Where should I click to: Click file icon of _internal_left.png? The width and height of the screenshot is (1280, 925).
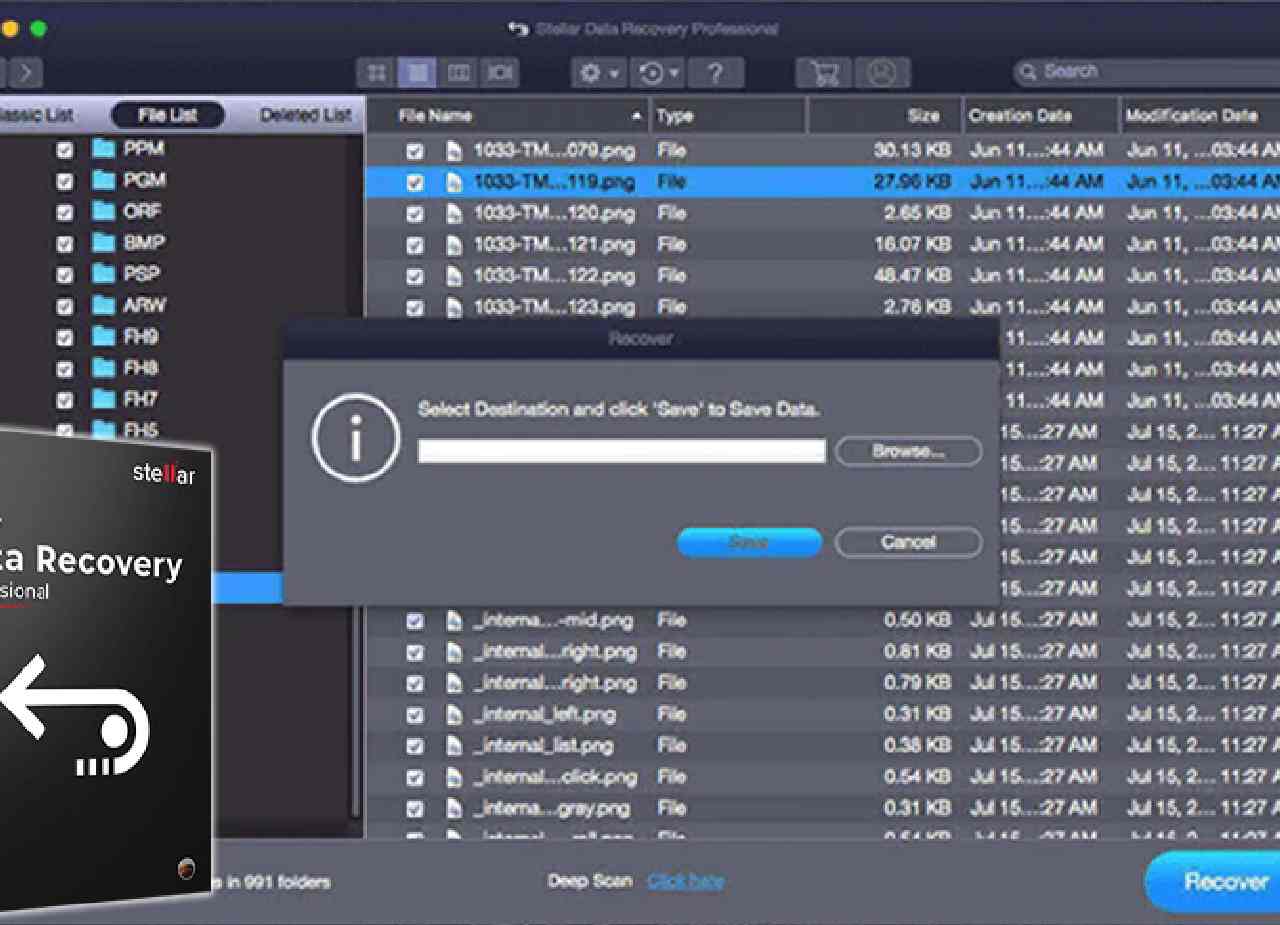pyautogui.click(x=455, y=715)
